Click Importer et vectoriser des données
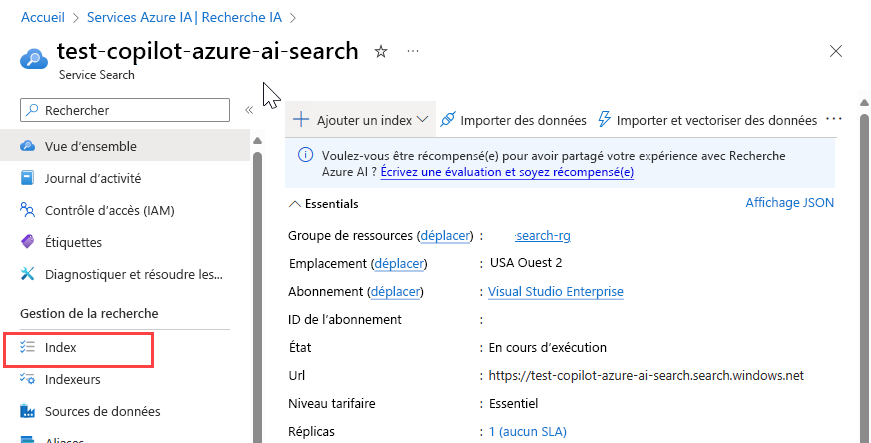This screenshot has height=443, width=871. pos(717,120)
